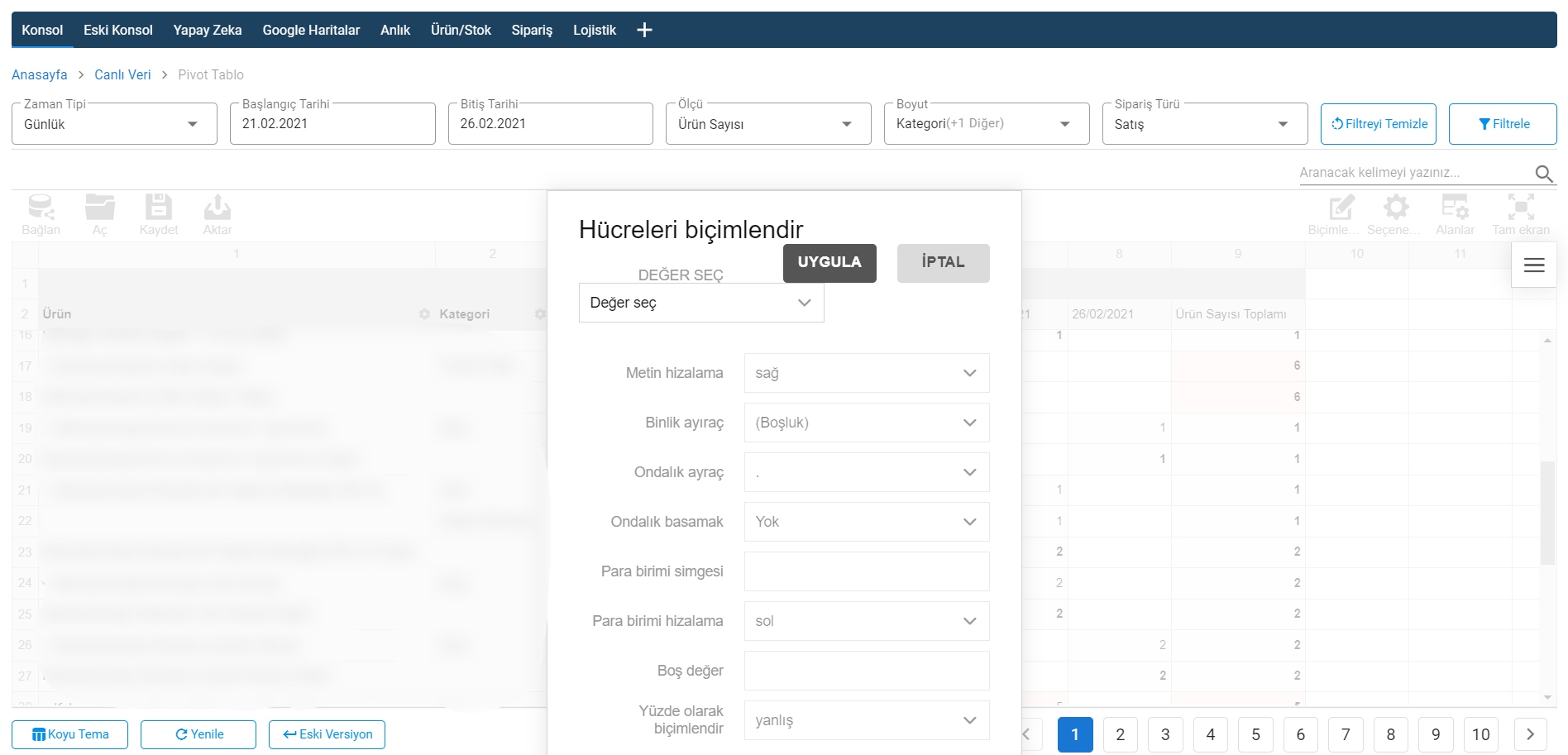Screen dimensions: 1568x755
Task: Click the table vertical scrollbar
Action: click(1547, 513)
